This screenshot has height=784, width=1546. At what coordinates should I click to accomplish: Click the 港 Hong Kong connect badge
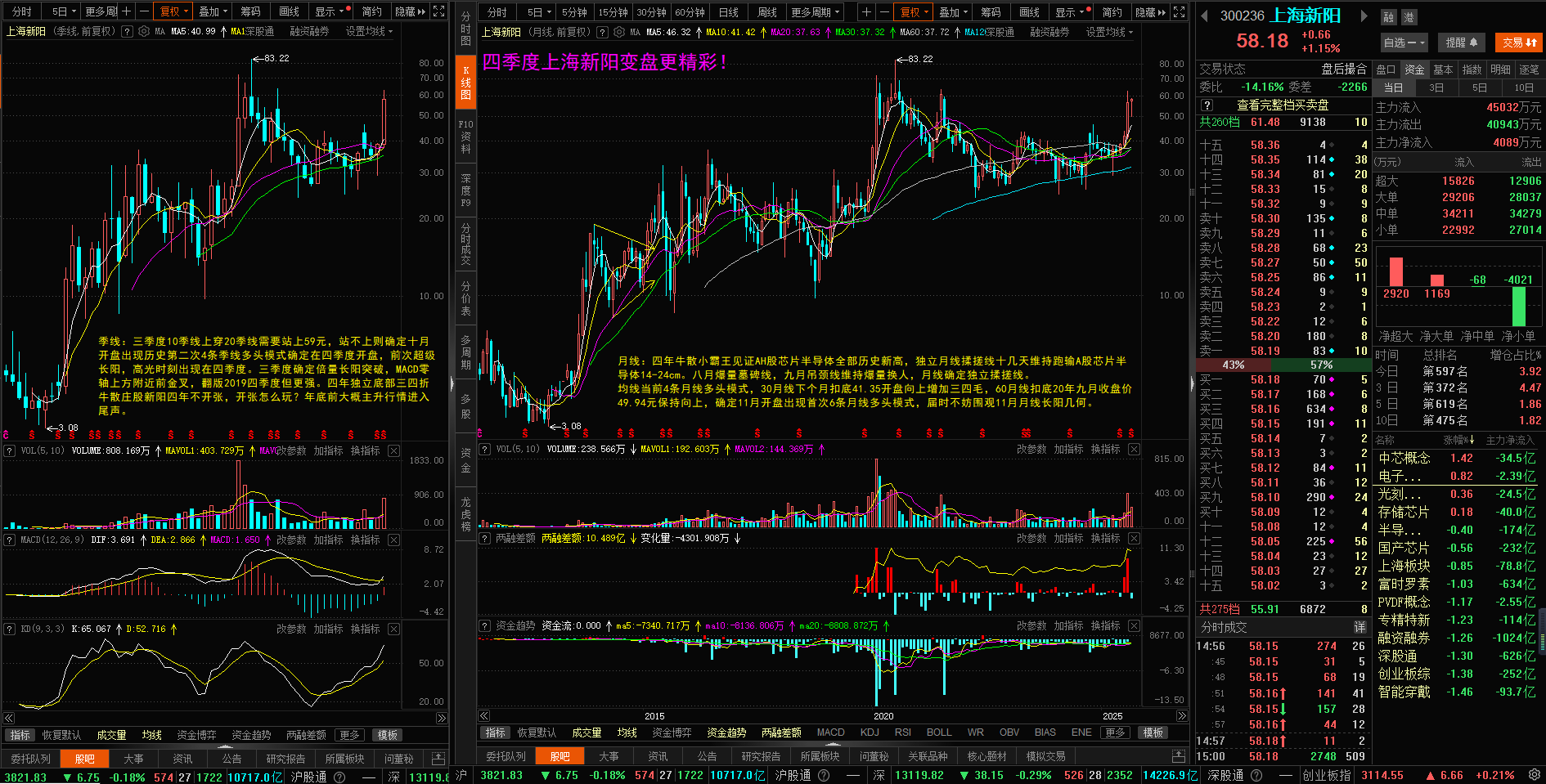tap(1409, 17)
